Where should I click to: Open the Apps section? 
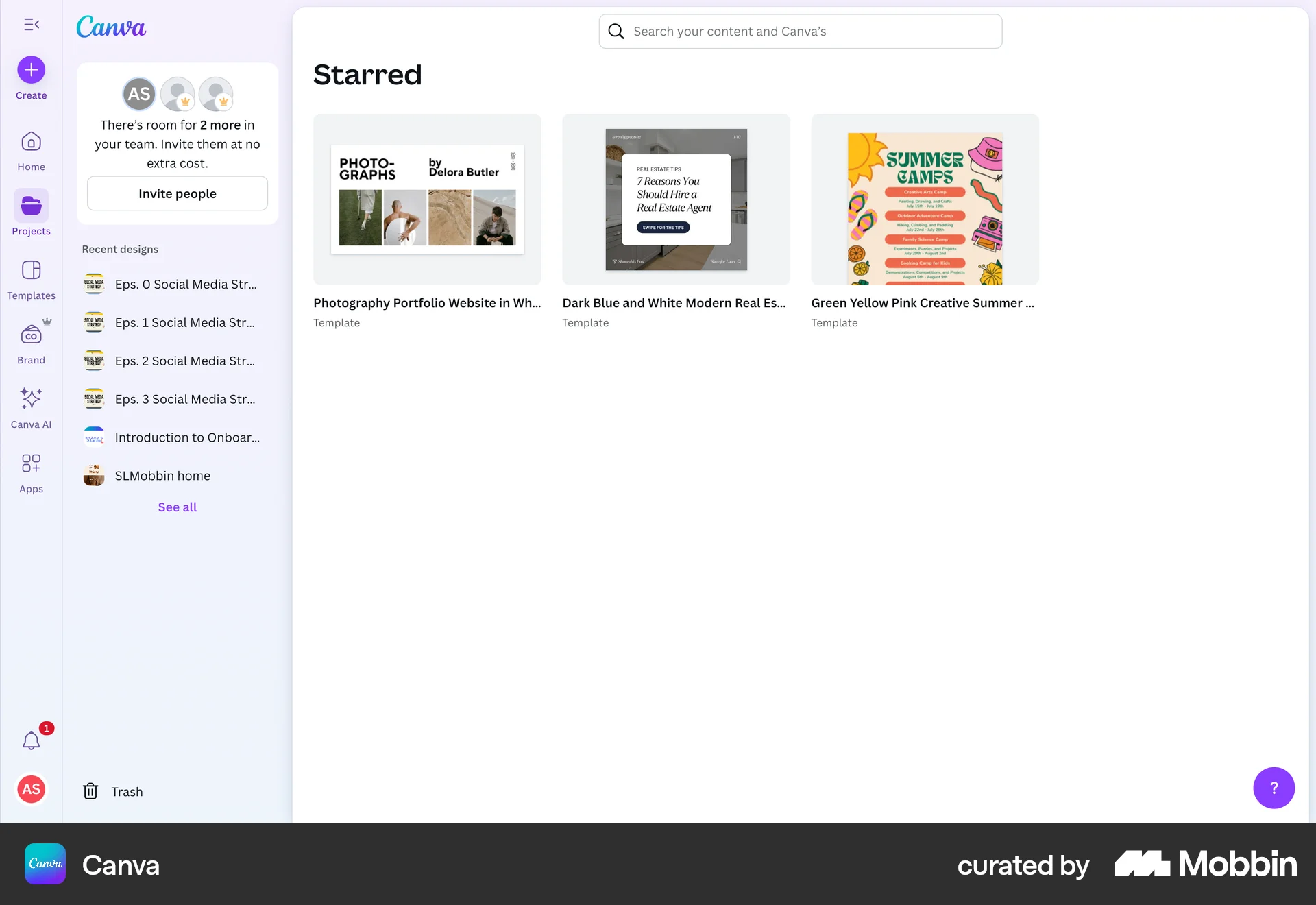(30, 470)
